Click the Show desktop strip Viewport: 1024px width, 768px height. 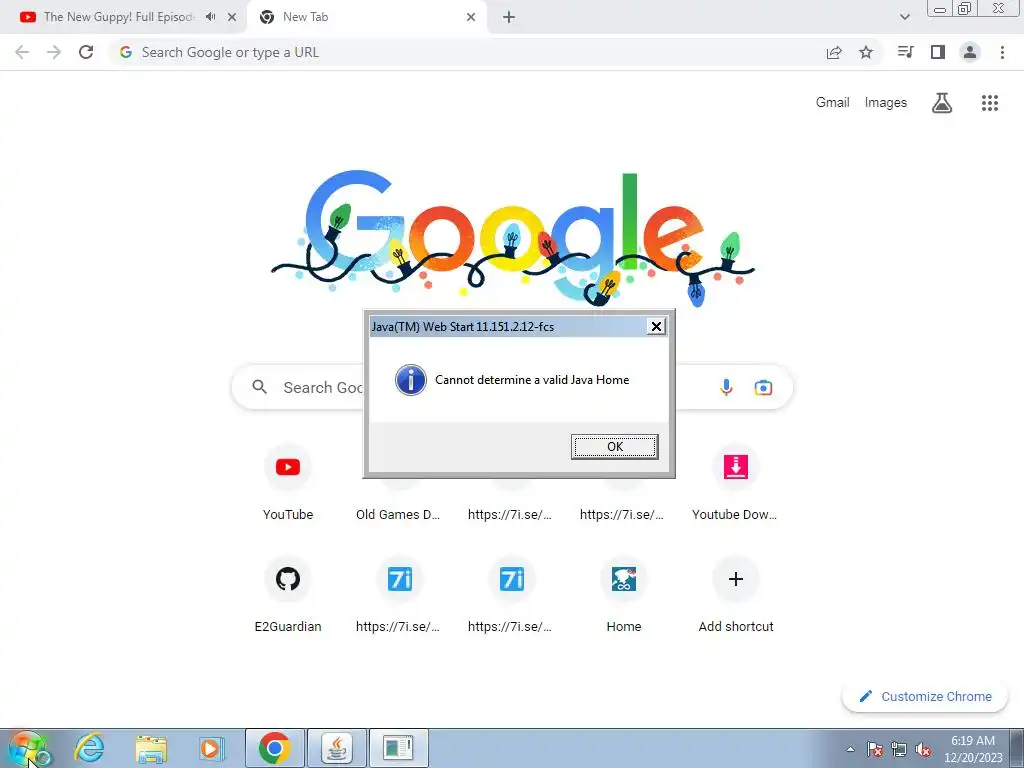(1017, 748)
